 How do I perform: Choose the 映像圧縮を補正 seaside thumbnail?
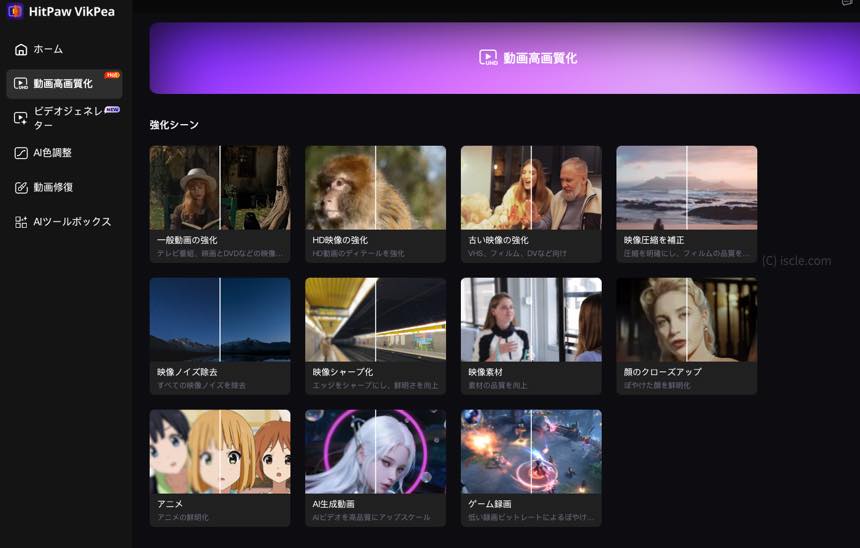(687, 188)
